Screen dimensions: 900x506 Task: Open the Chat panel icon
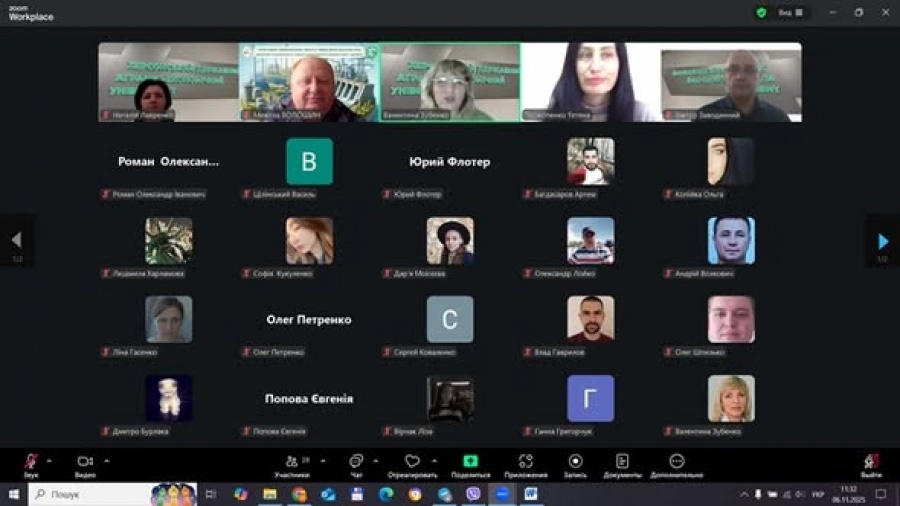(x=355, y=461)
